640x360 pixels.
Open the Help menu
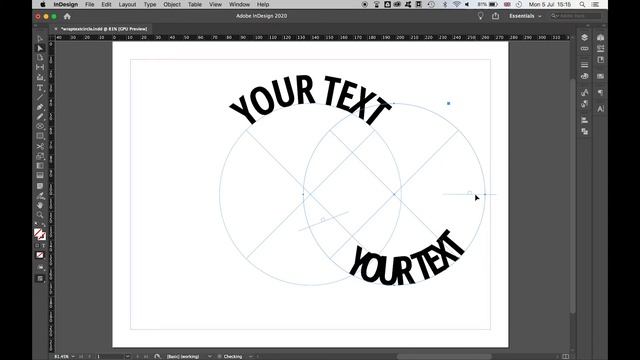click(x=263, y=4)
